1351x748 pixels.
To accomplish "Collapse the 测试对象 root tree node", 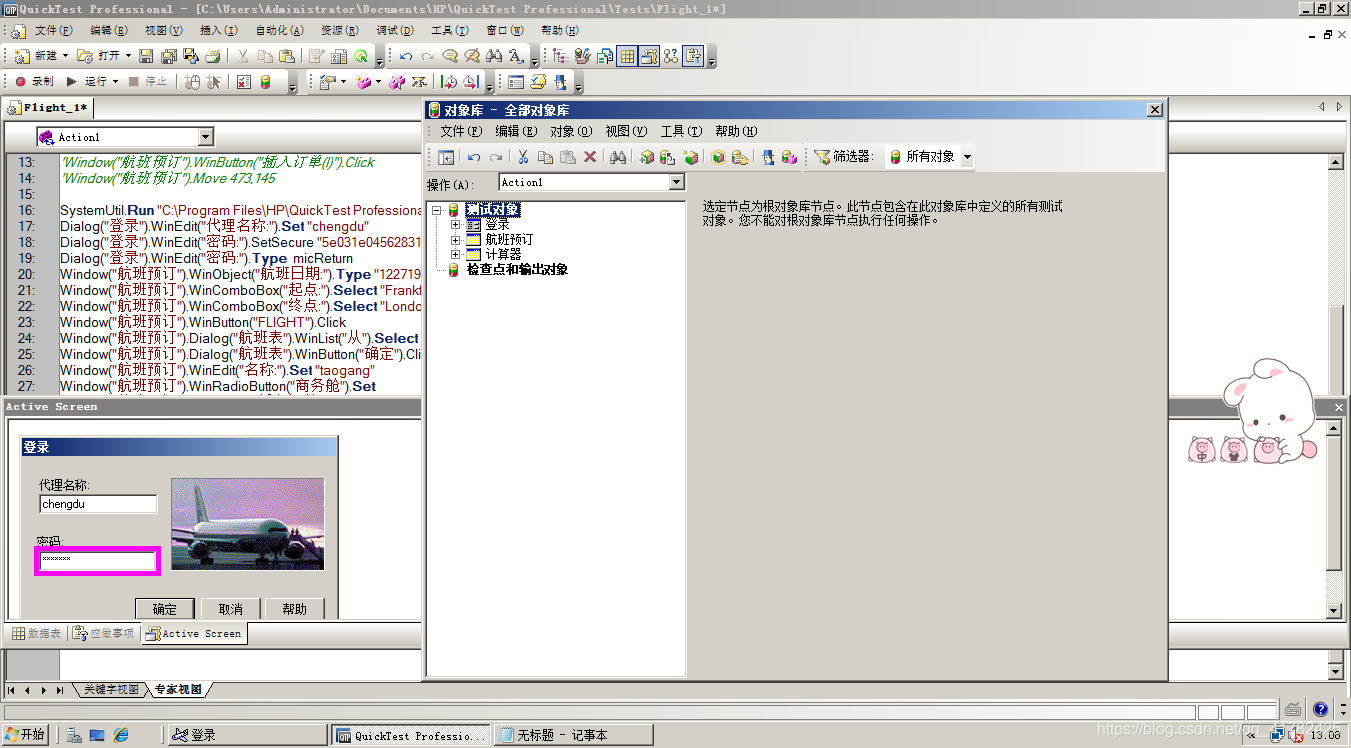I will [x=437, y=210].
